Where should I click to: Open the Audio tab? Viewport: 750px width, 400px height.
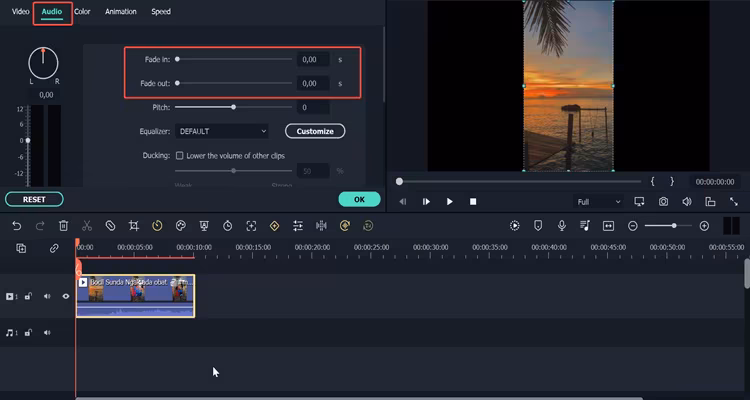(x=52, y=11)
